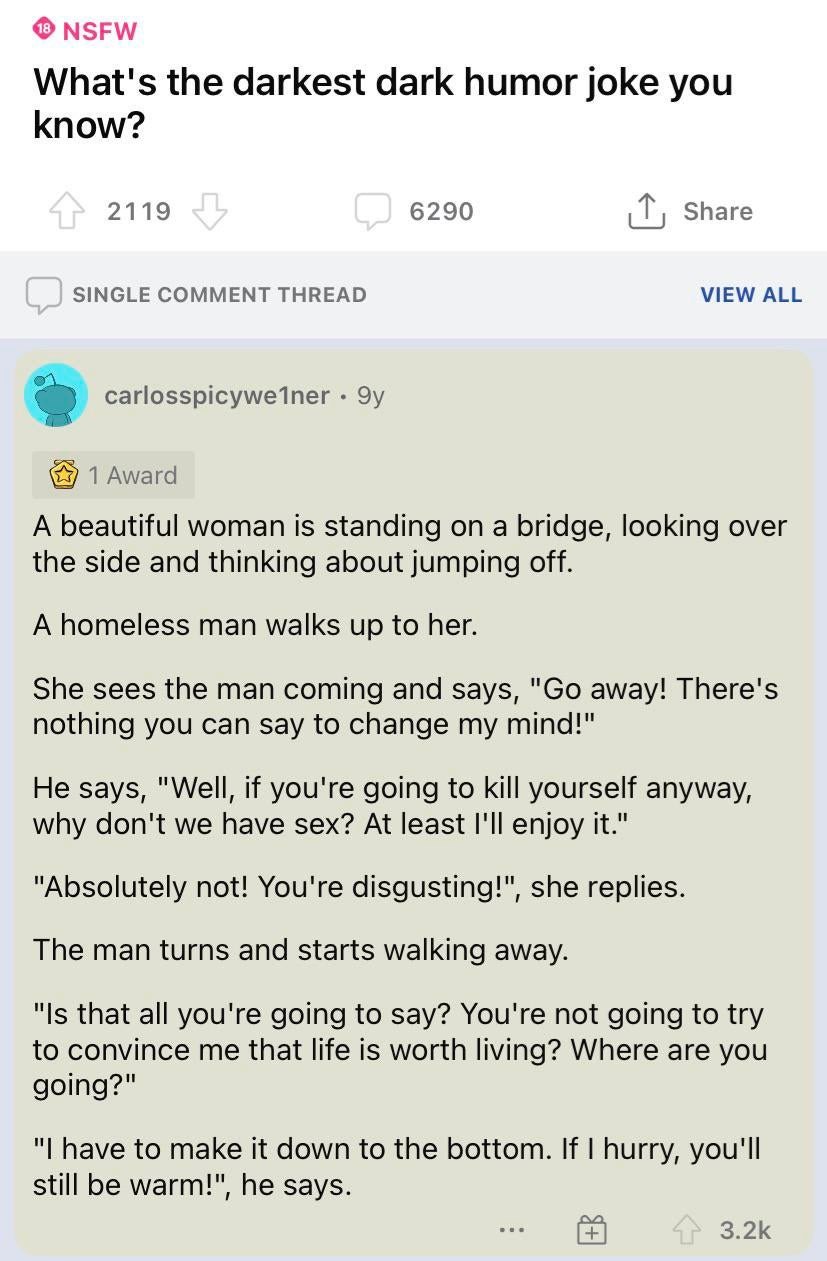827x1261 pixels.
Task: Upvote the post with 2119 points
Action: (68, 211)
